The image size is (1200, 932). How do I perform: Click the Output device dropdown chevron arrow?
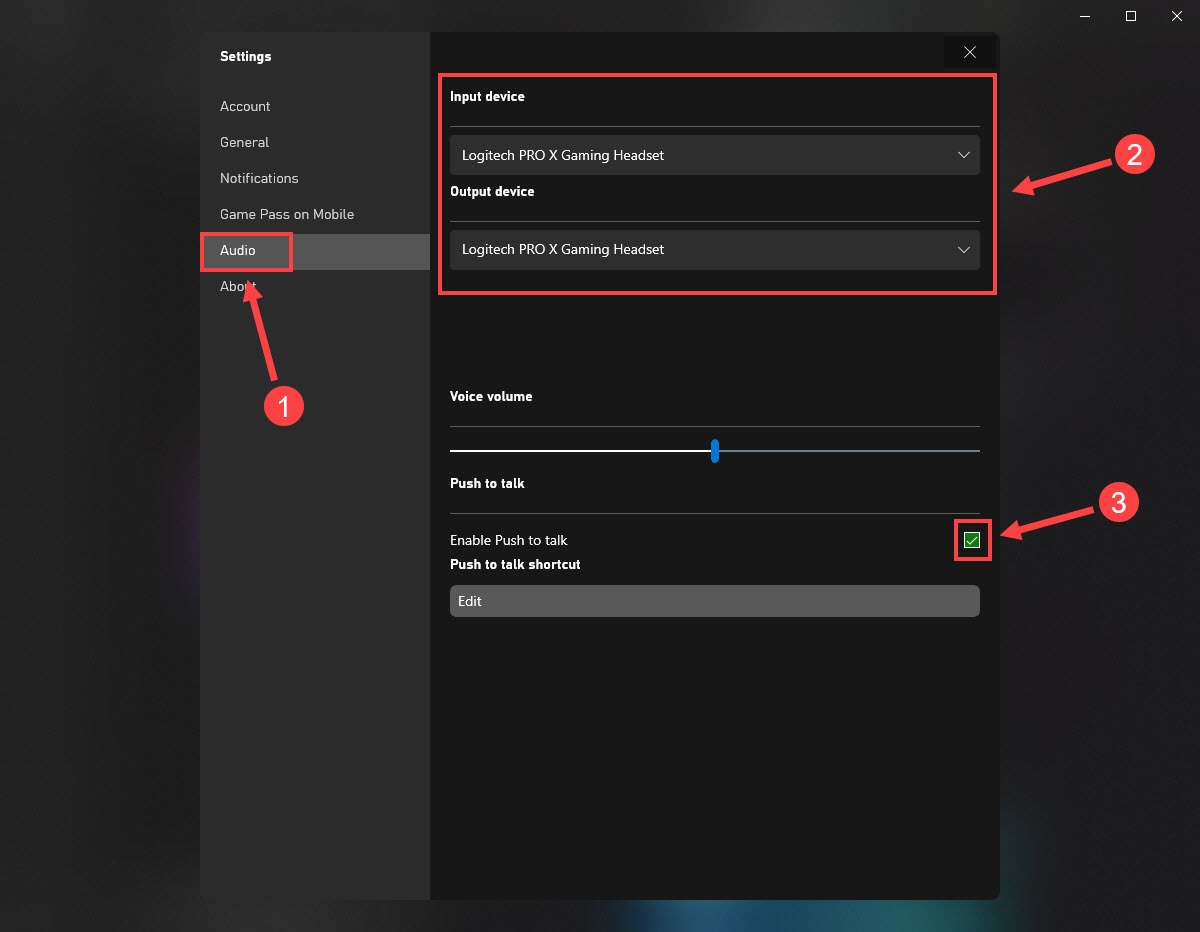963,250
